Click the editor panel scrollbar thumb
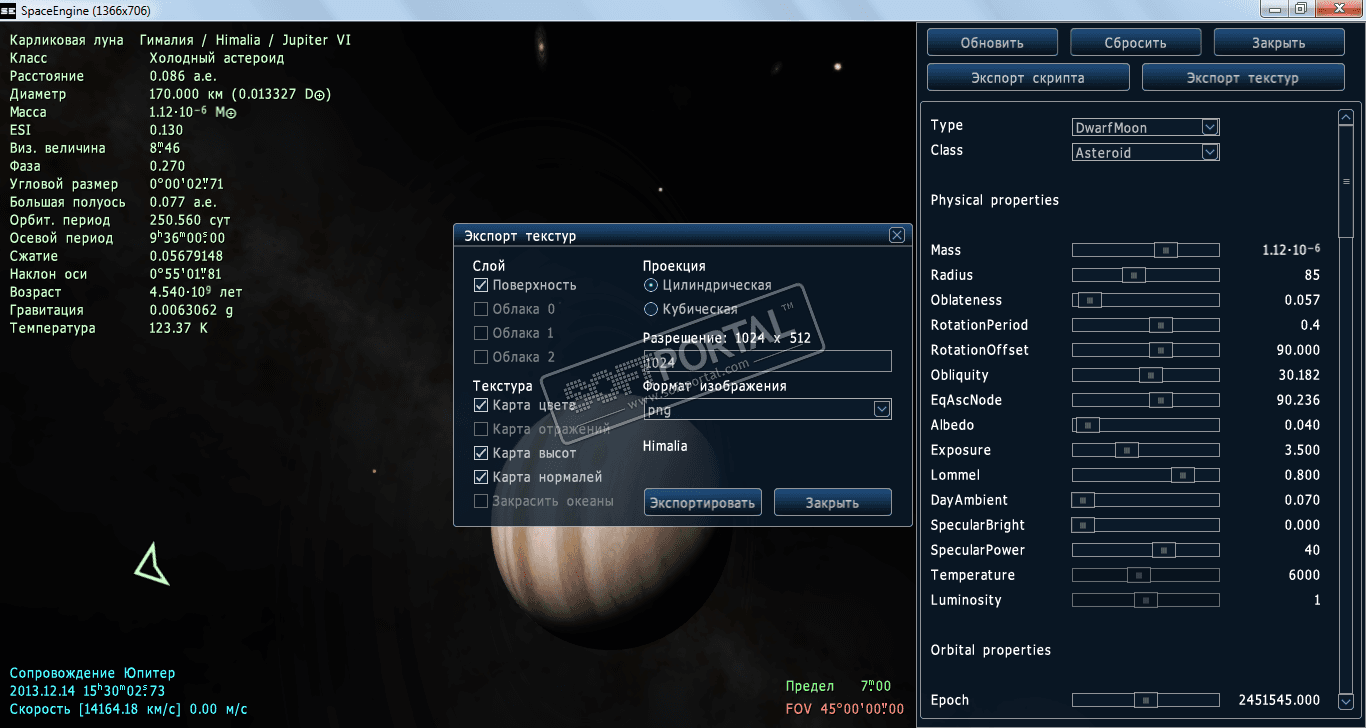The width and height of the screenshot is (1366, 728). click(x=1345, y=181)
